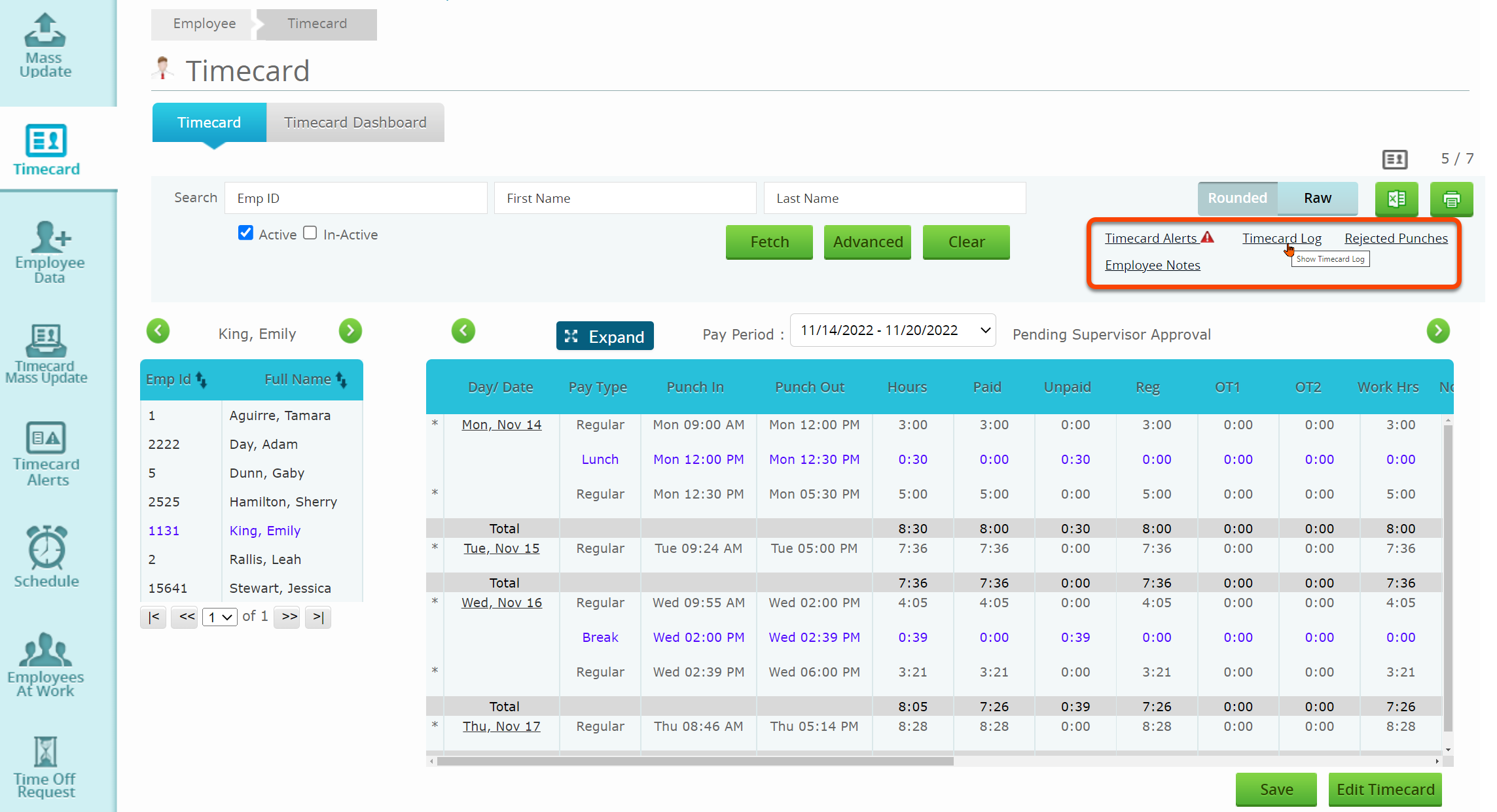The height and width of the screenshot is (812, 1497).
Task: Go back via the Employee breadcrumb
Action: 204,24
